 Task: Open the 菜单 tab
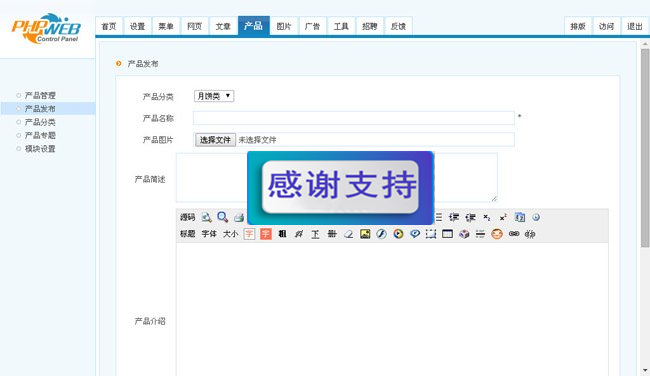(166, 26)
